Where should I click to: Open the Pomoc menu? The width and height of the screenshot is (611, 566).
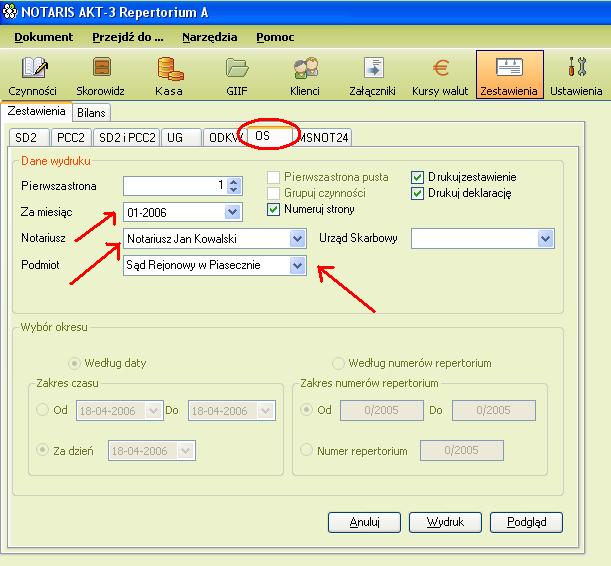pos(275,37)
